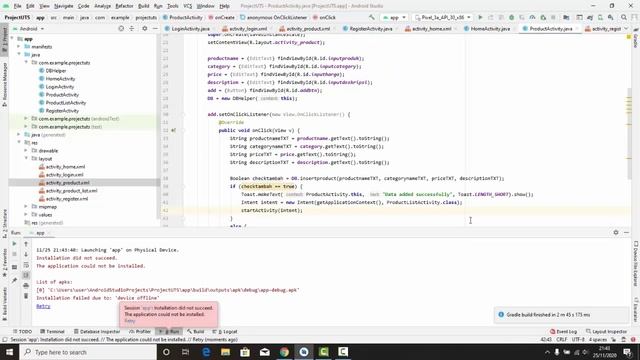This screenshot has height=360, width=640.
Task: Open the Profile app gauge icon
Action: 532,18
